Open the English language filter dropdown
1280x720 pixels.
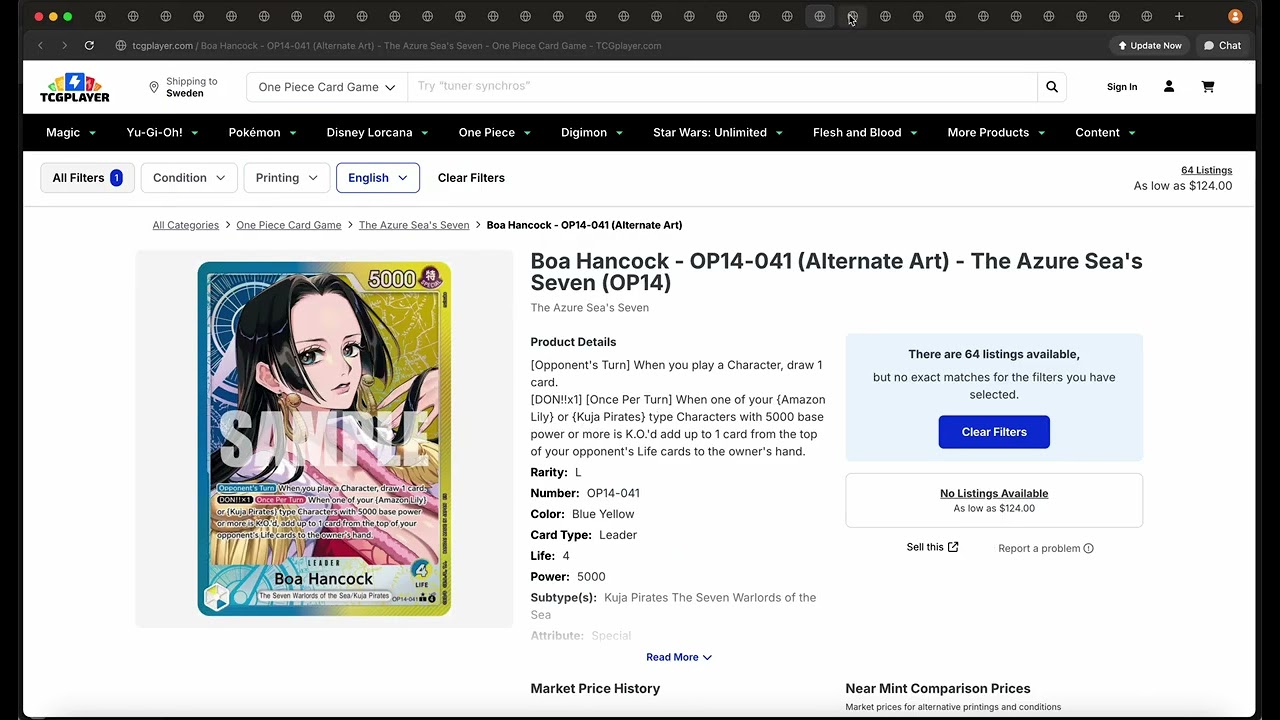pyautogui.click(x=378, y=178)
